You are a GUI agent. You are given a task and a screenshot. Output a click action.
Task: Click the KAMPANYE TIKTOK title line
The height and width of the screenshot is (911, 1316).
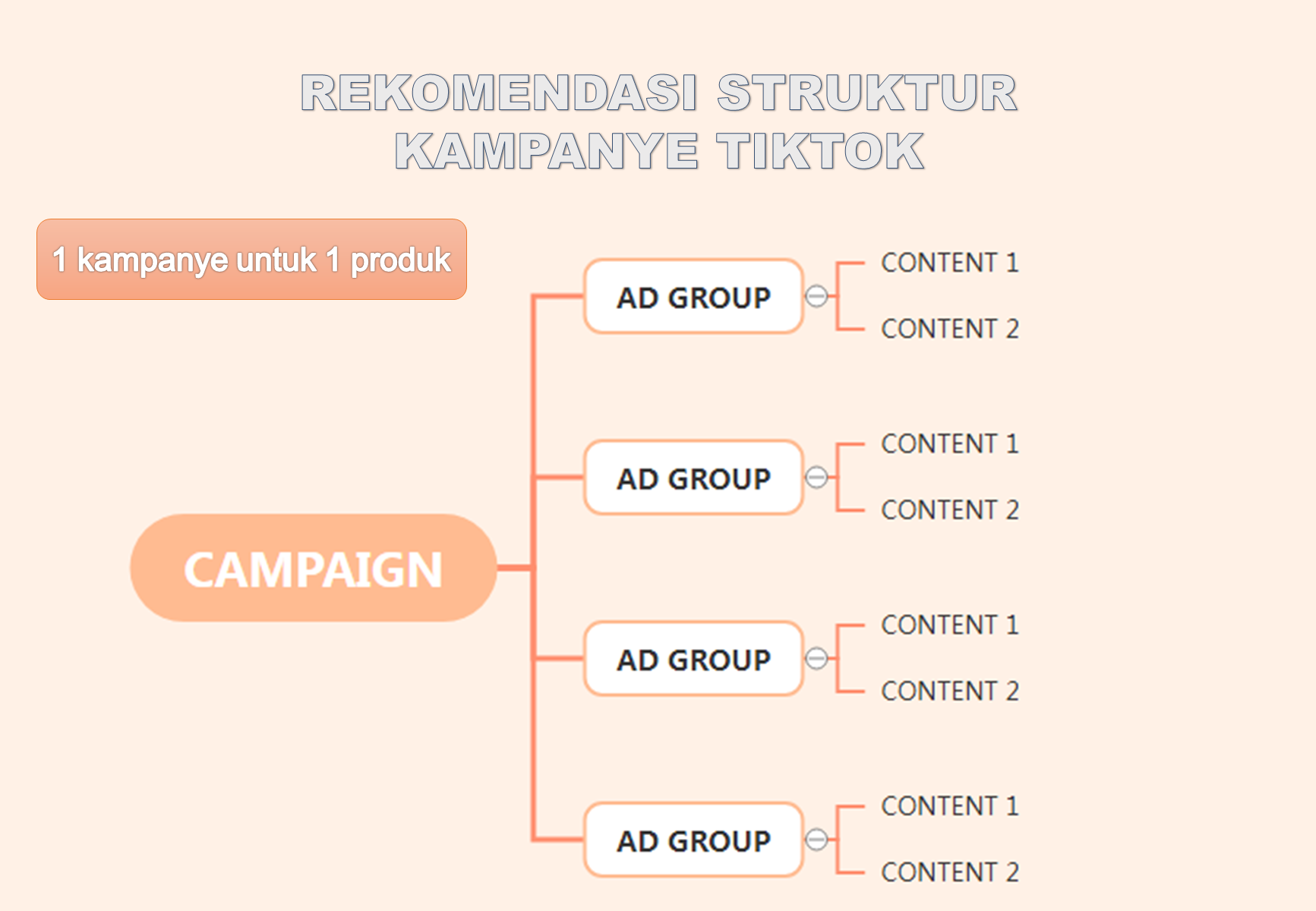tap(659, 150)
